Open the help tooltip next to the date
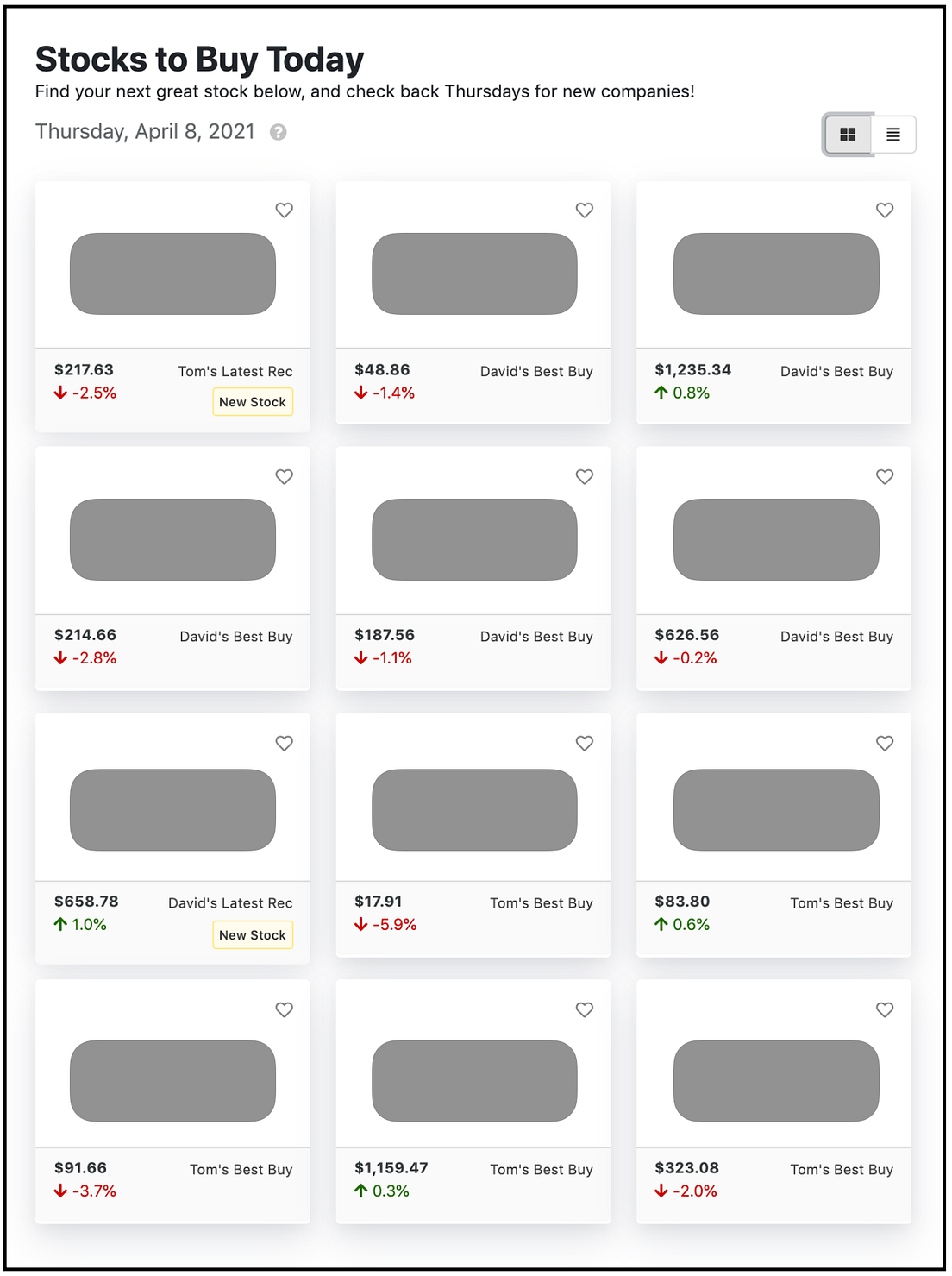Image resolution: width=952 pixels, height=1276 pixels. (278, 131)
